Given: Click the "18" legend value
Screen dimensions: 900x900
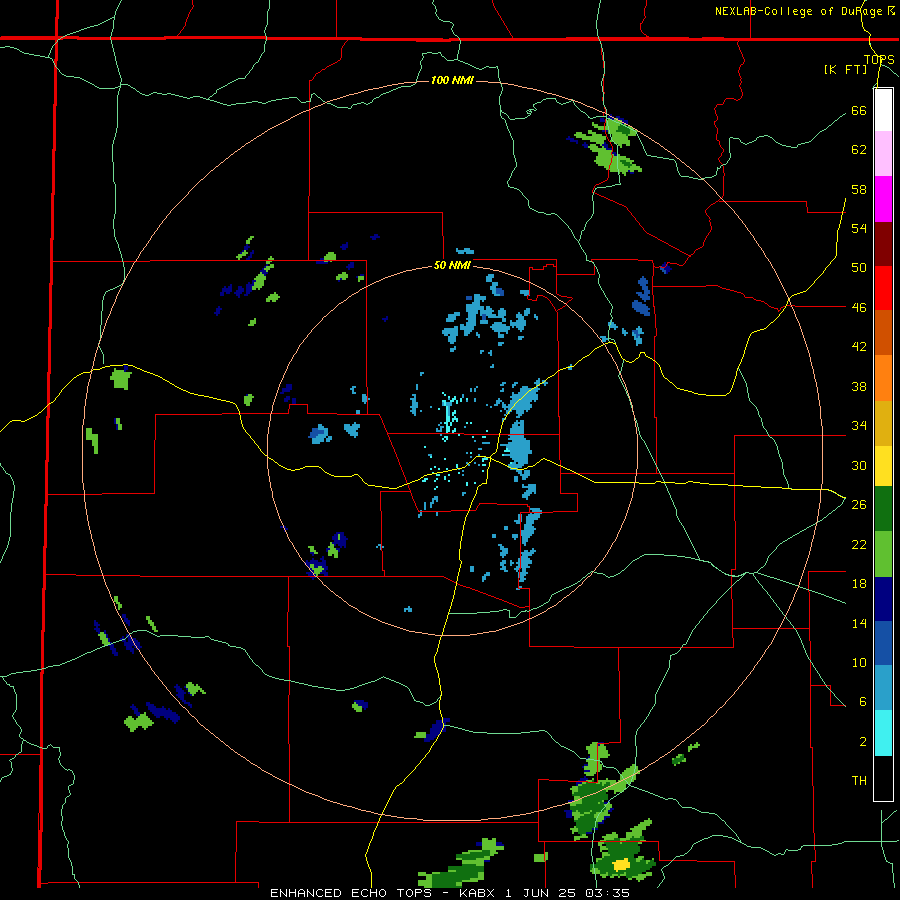Looking at the screenshot, I should click(859, 584).
